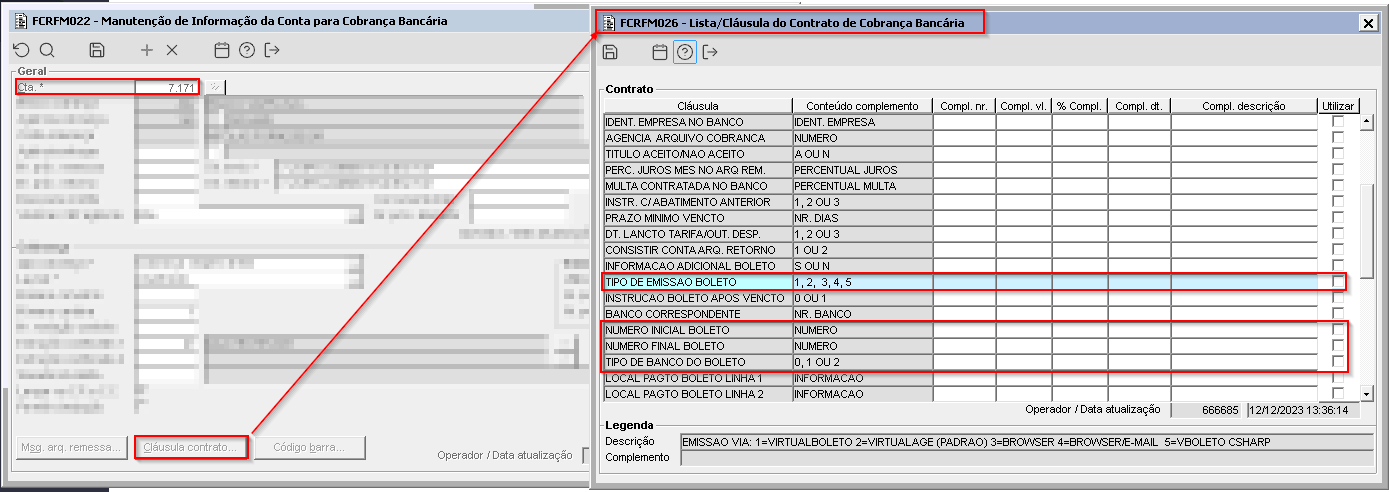1389x492 pixels.
Task: Click the Cta. input field with 7.171
Action: pos(167,88)
